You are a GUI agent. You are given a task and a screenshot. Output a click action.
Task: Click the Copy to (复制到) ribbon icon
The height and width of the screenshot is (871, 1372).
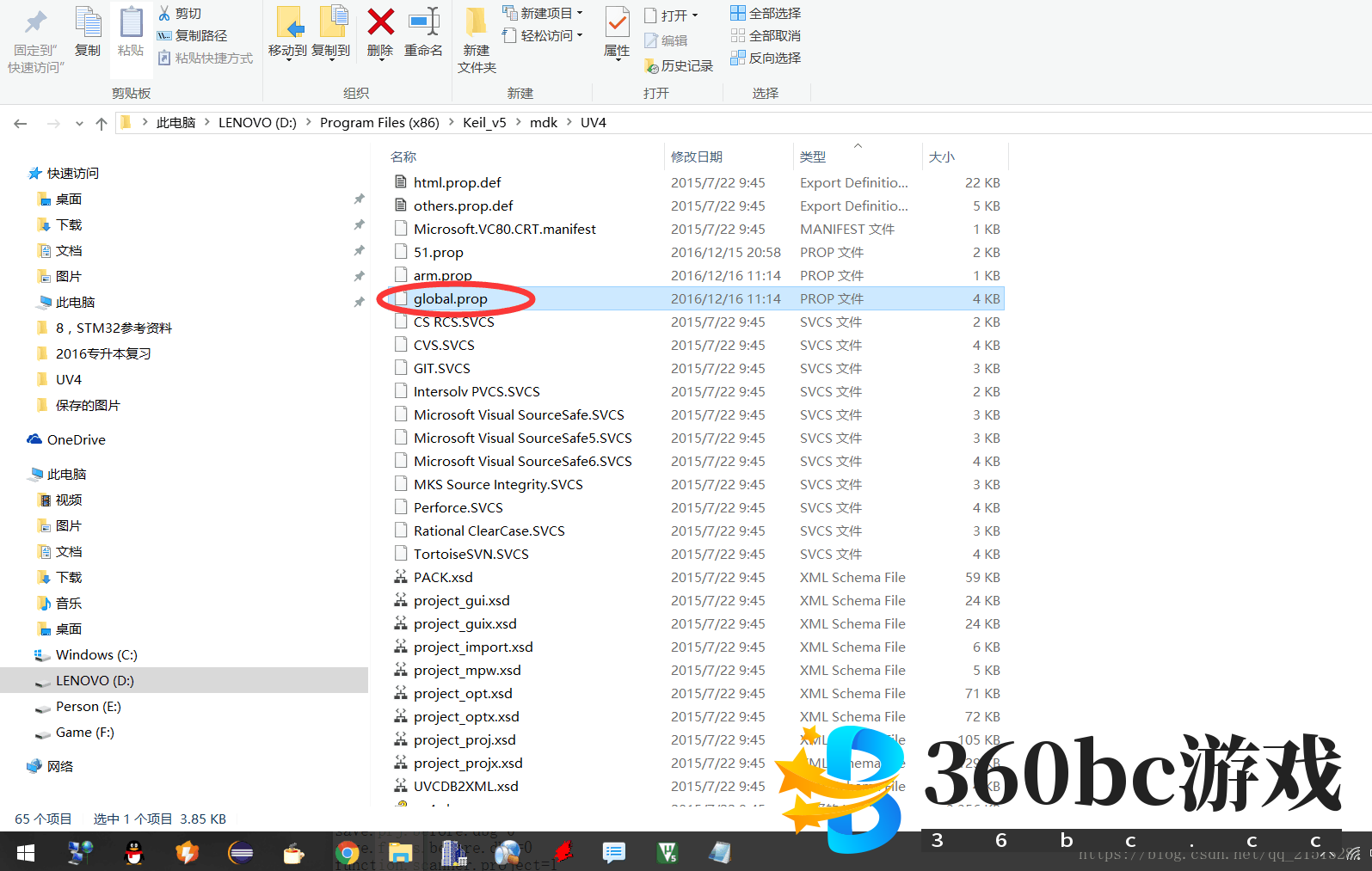331,23
